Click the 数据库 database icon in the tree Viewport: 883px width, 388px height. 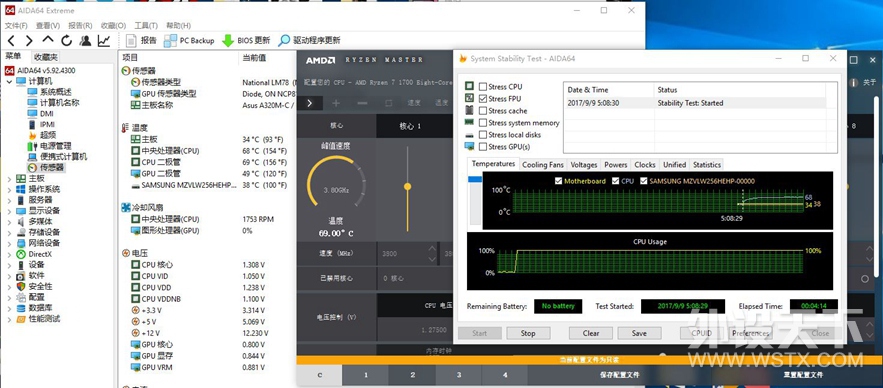coord(21,308)
